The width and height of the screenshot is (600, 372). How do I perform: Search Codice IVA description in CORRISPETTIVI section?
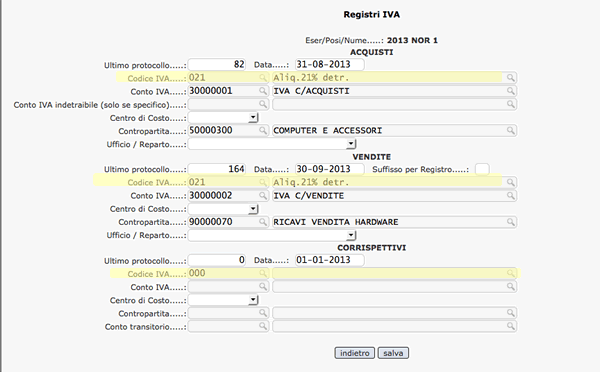pos(510,273)
